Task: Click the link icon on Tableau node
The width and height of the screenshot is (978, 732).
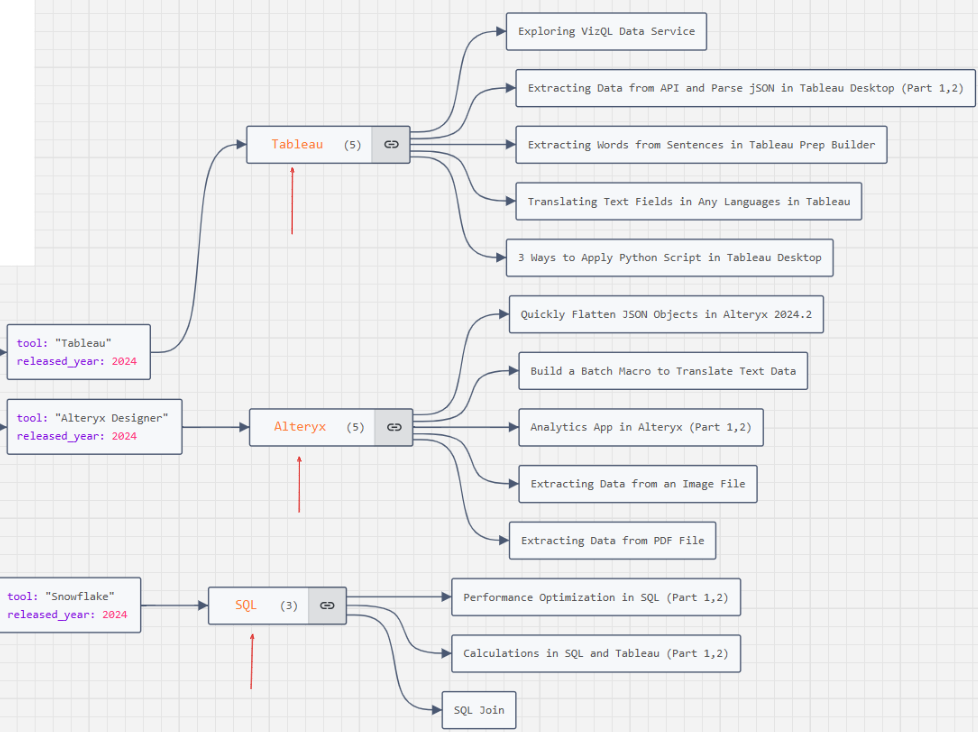Action: pyautogui.click(x=391, y=145)
